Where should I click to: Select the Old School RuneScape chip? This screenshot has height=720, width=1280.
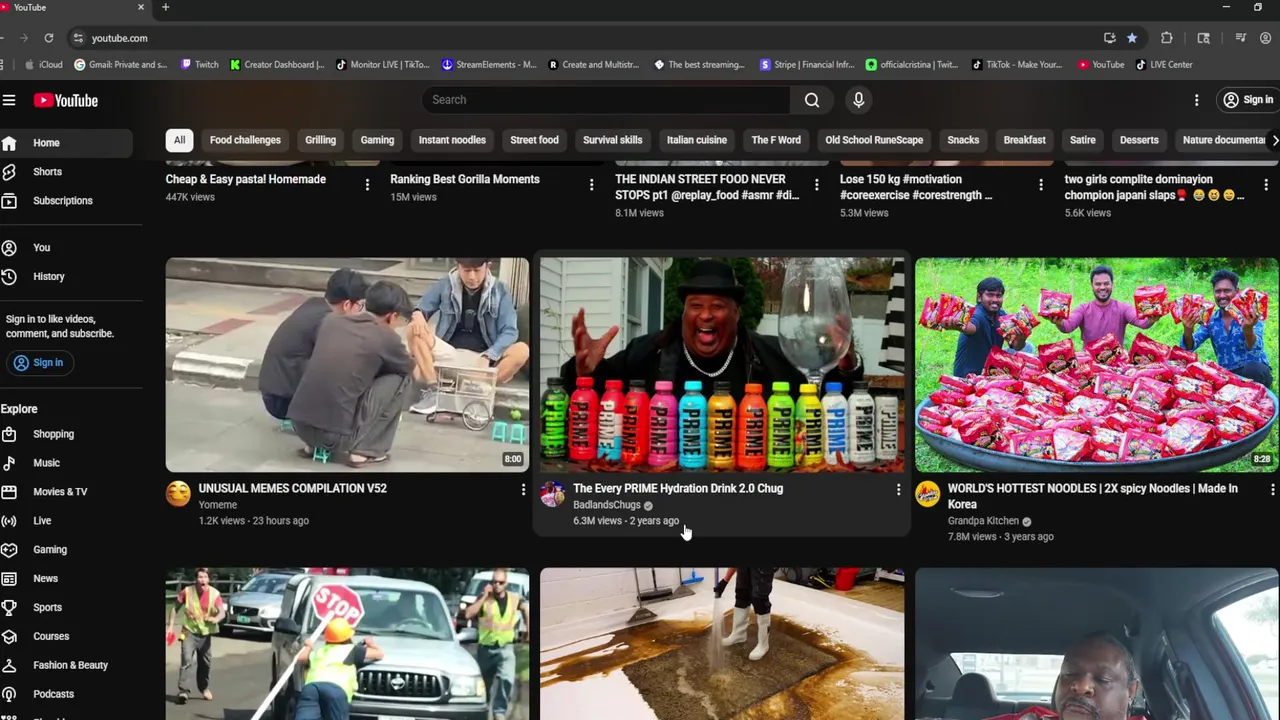tap(874, 140)
